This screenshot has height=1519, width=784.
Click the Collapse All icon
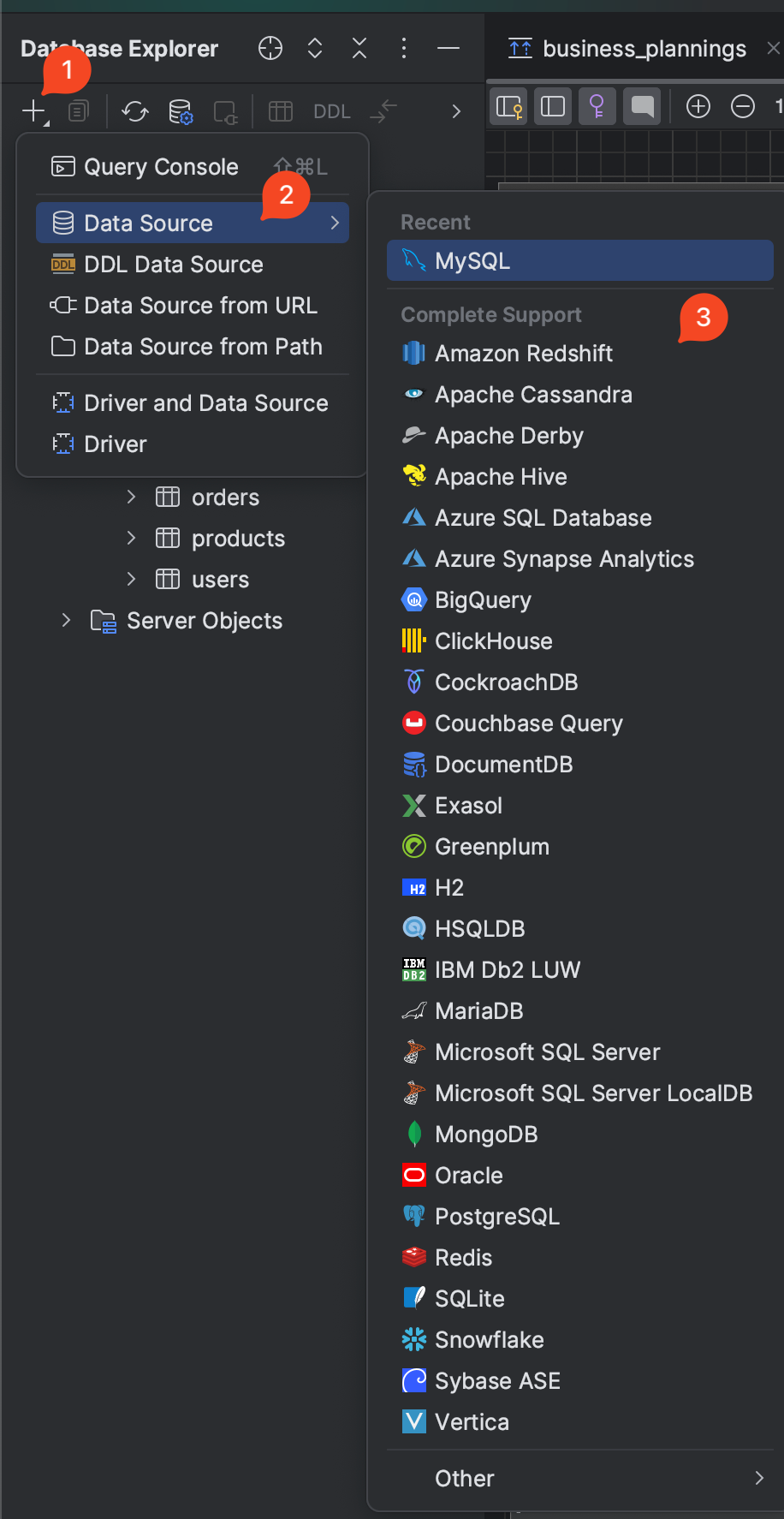coord(359,49)
